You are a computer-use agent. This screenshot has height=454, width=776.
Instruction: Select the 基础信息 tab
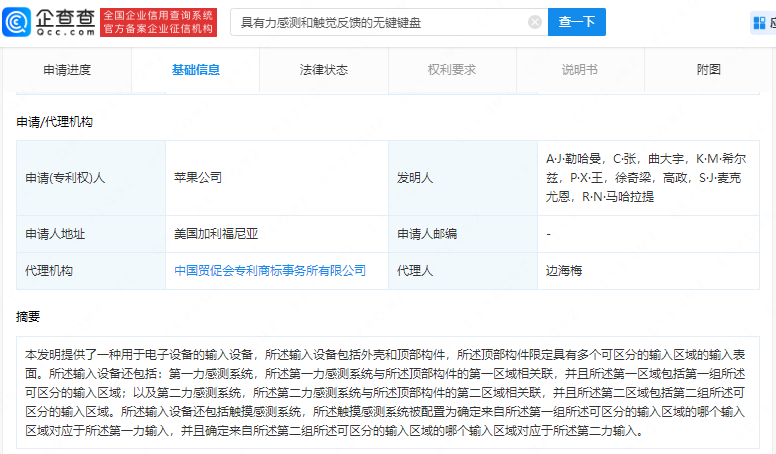[195, 70]
